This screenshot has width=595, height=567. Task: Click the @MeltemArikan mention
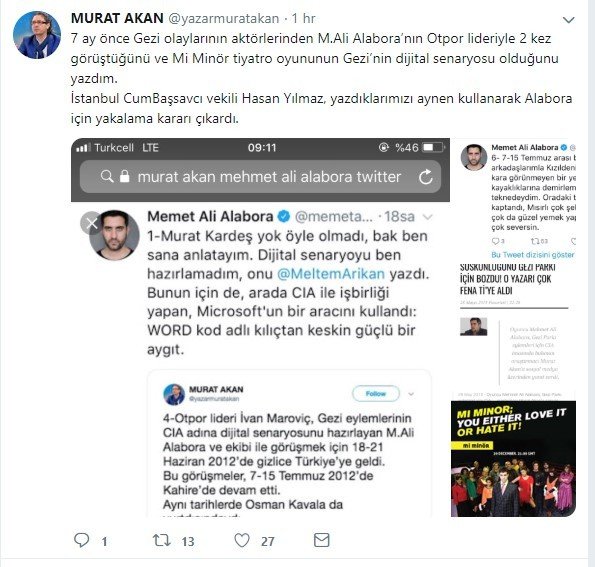click(x=331, y=274)
